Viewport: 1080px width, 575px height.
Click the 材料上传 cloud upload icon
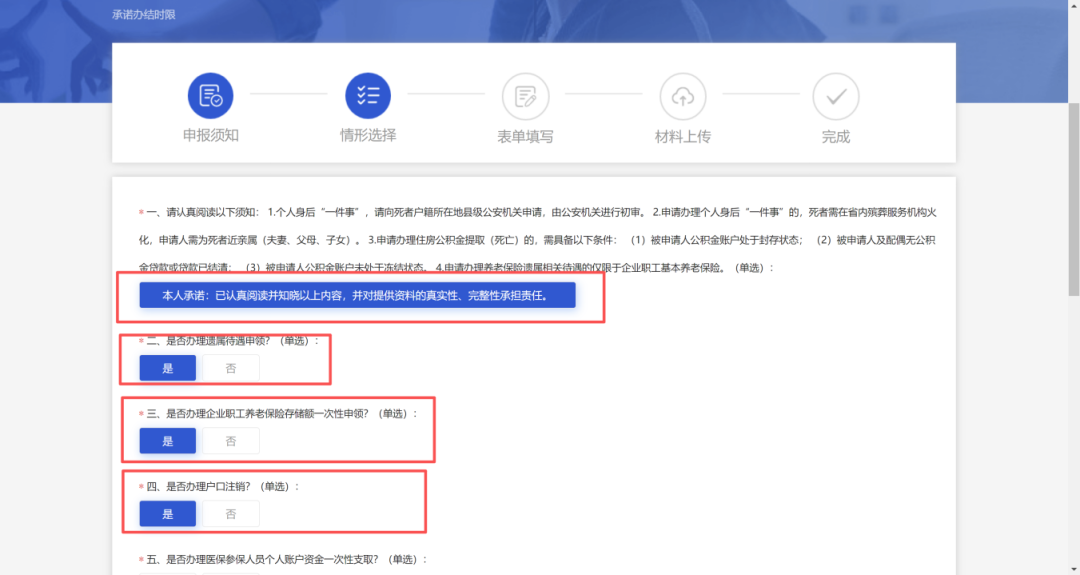coord(683,97)
